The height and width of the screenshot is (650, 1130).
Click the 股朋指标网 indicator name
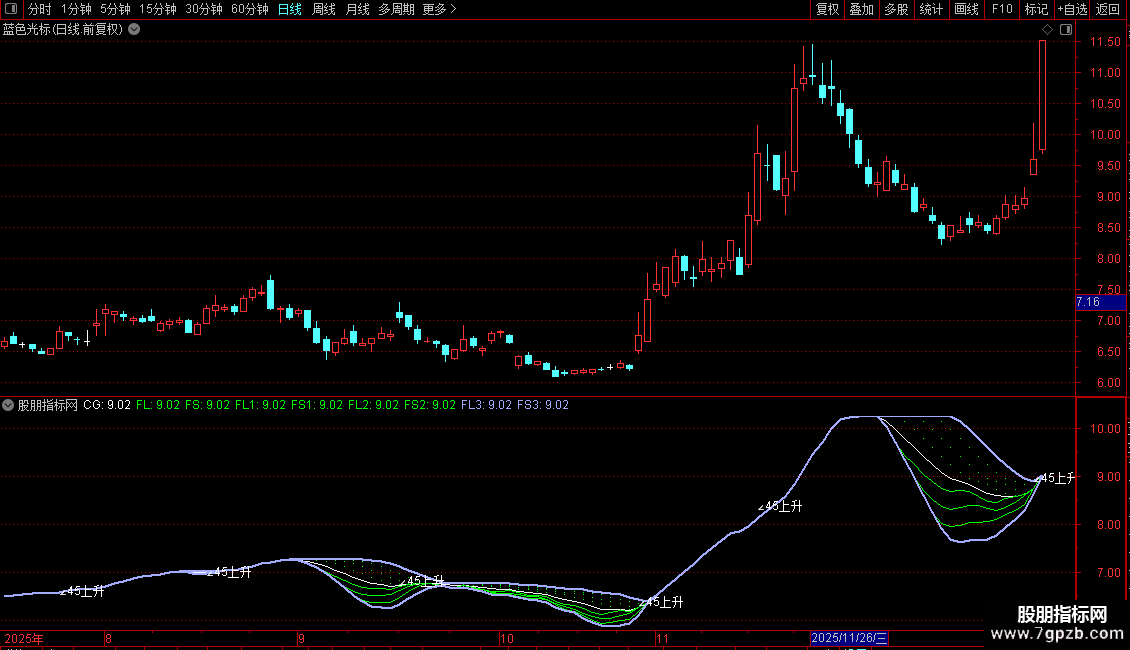point(48,405)
